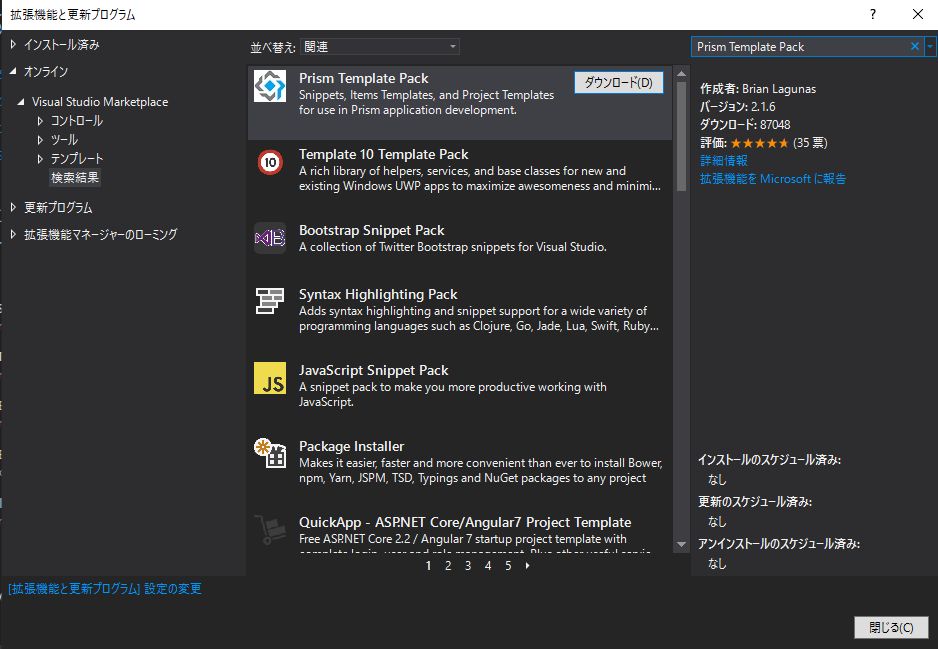This screenshot has height=649, width=938.
Task: Click the 作成者: Brian Lagunas text
Action: [x=758, y=89]
